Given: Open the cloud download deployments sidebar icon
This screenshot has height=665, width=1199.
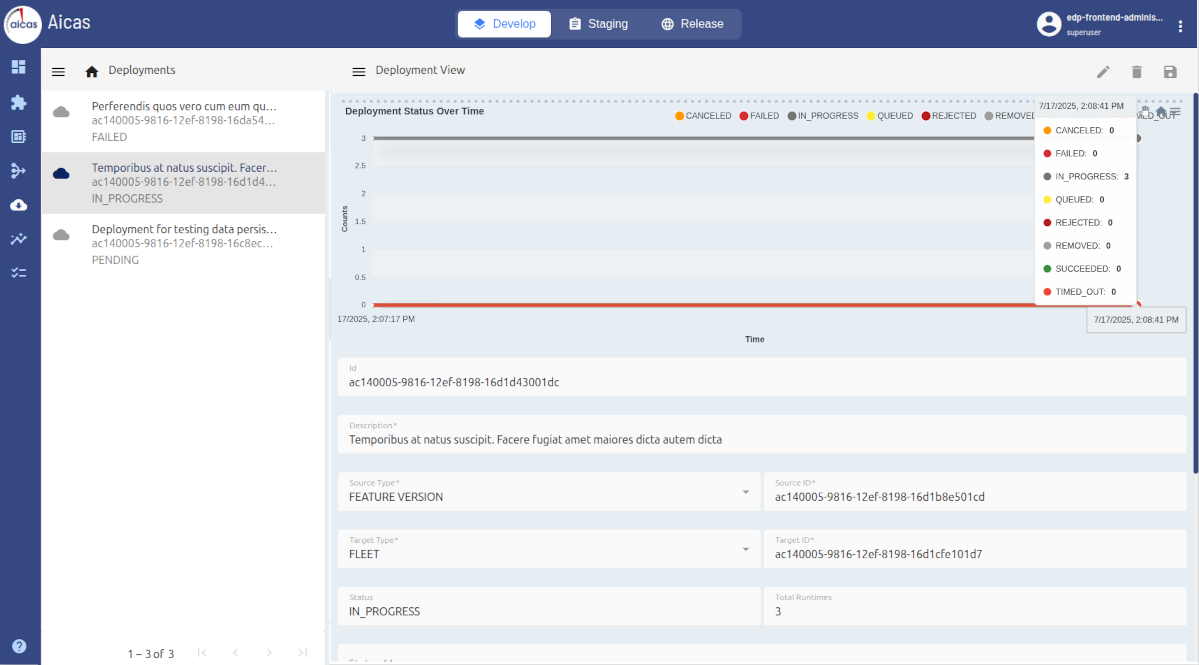Looking at the screenshot, I should click(18, 205).
